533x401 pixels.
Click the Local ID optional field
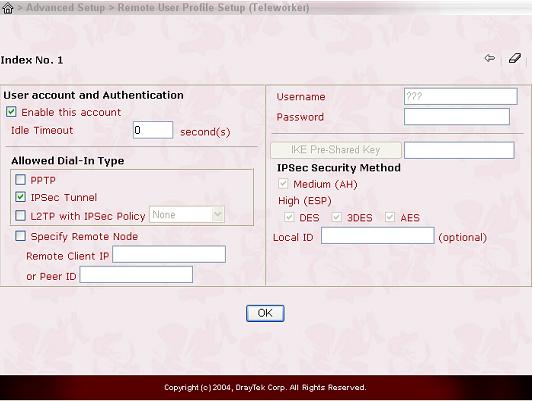[x=378, y=236]
